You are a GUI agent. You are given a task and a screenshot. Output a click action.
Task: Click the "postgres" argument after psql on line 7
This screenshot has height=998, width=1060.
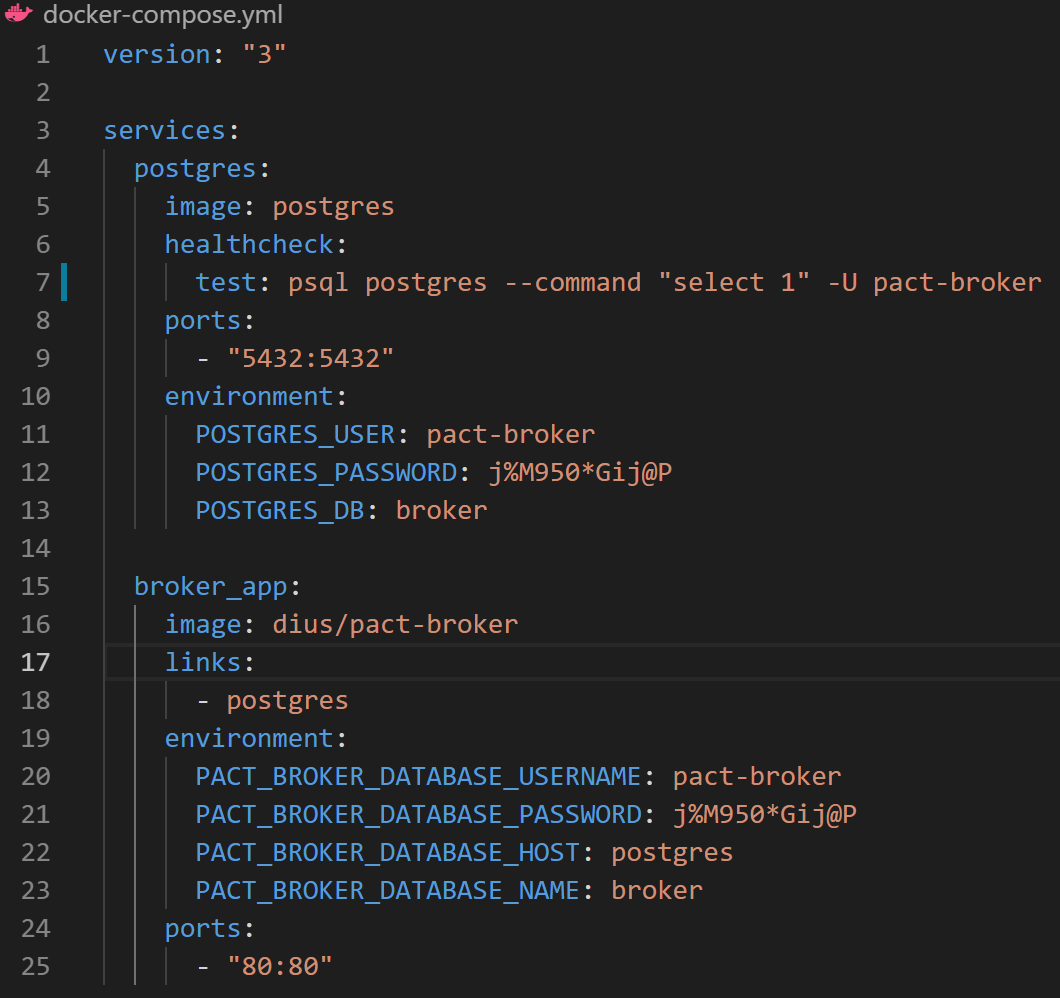click(426, 282)
